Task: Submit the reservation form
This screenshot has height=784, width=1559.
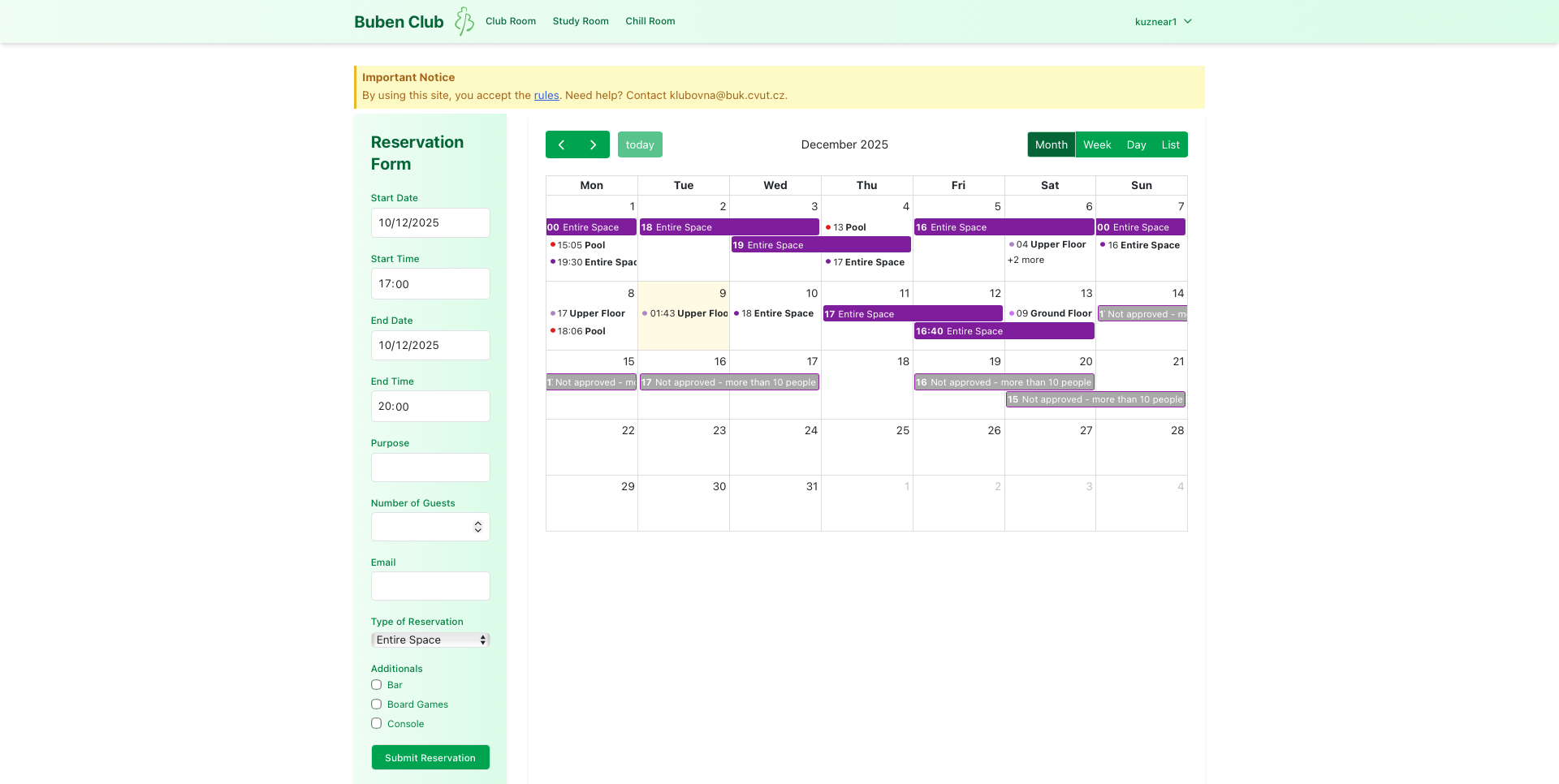Action: click(430, 757)
